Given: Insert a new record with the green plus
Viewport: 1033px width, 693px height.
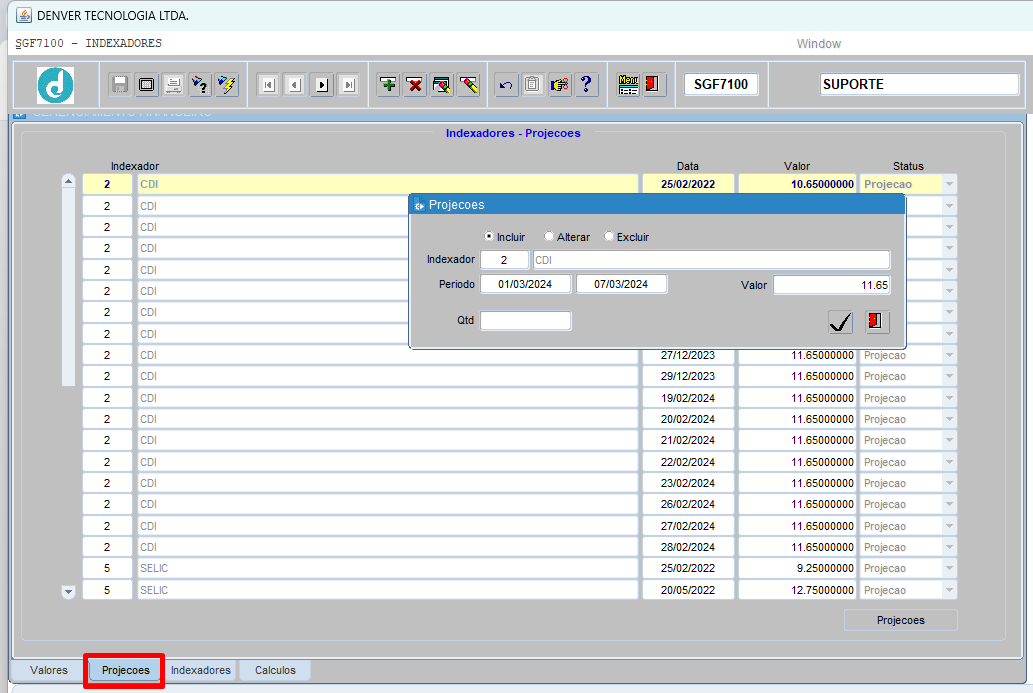Looking at the screenshot, I should [x=389, y=85].
